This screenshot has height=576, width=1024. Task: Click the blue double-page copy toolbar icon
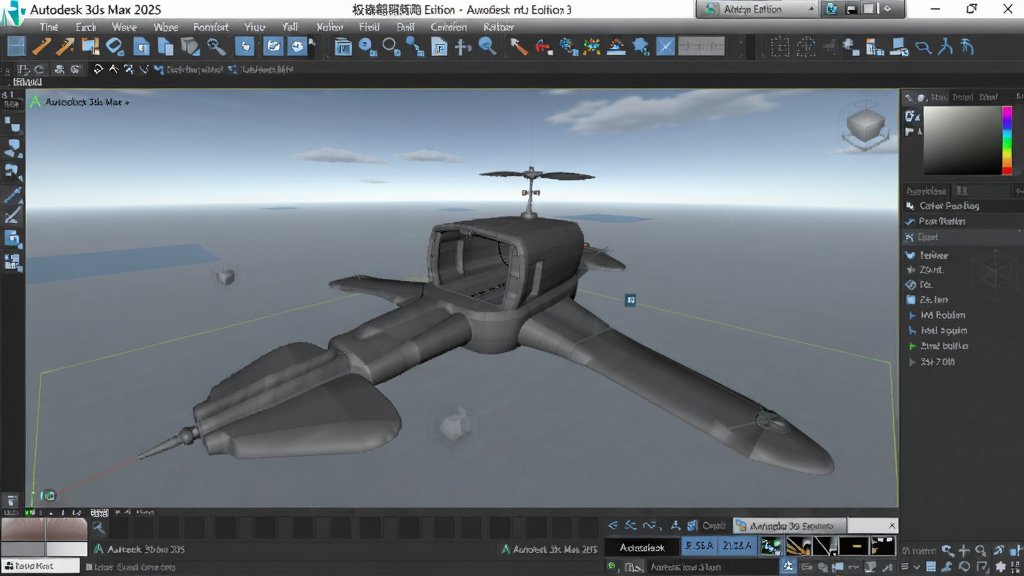click(x=166, y=46)
